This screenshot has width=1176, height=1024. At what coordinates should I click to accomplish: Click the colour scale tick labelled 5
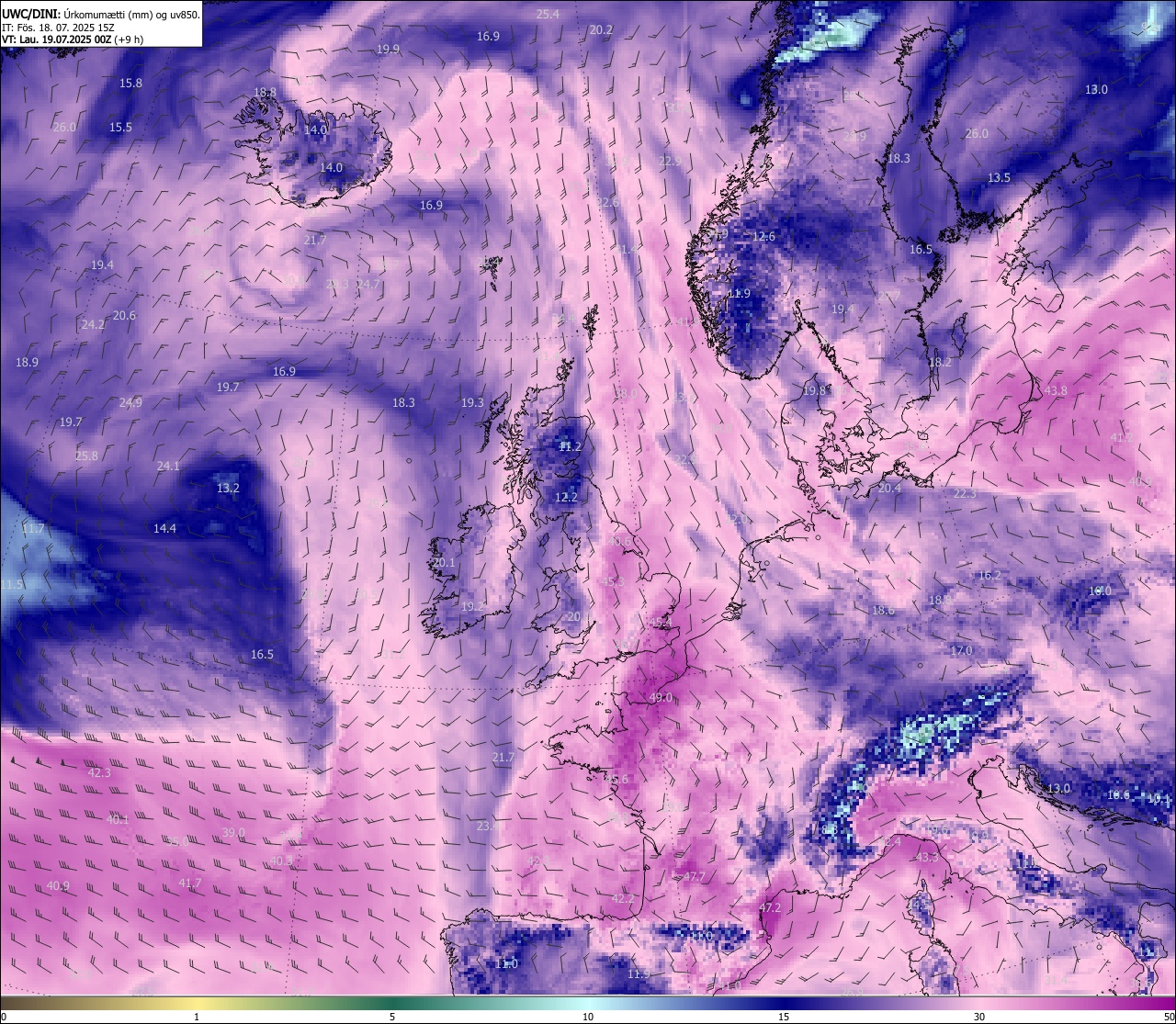[392, 1017]
